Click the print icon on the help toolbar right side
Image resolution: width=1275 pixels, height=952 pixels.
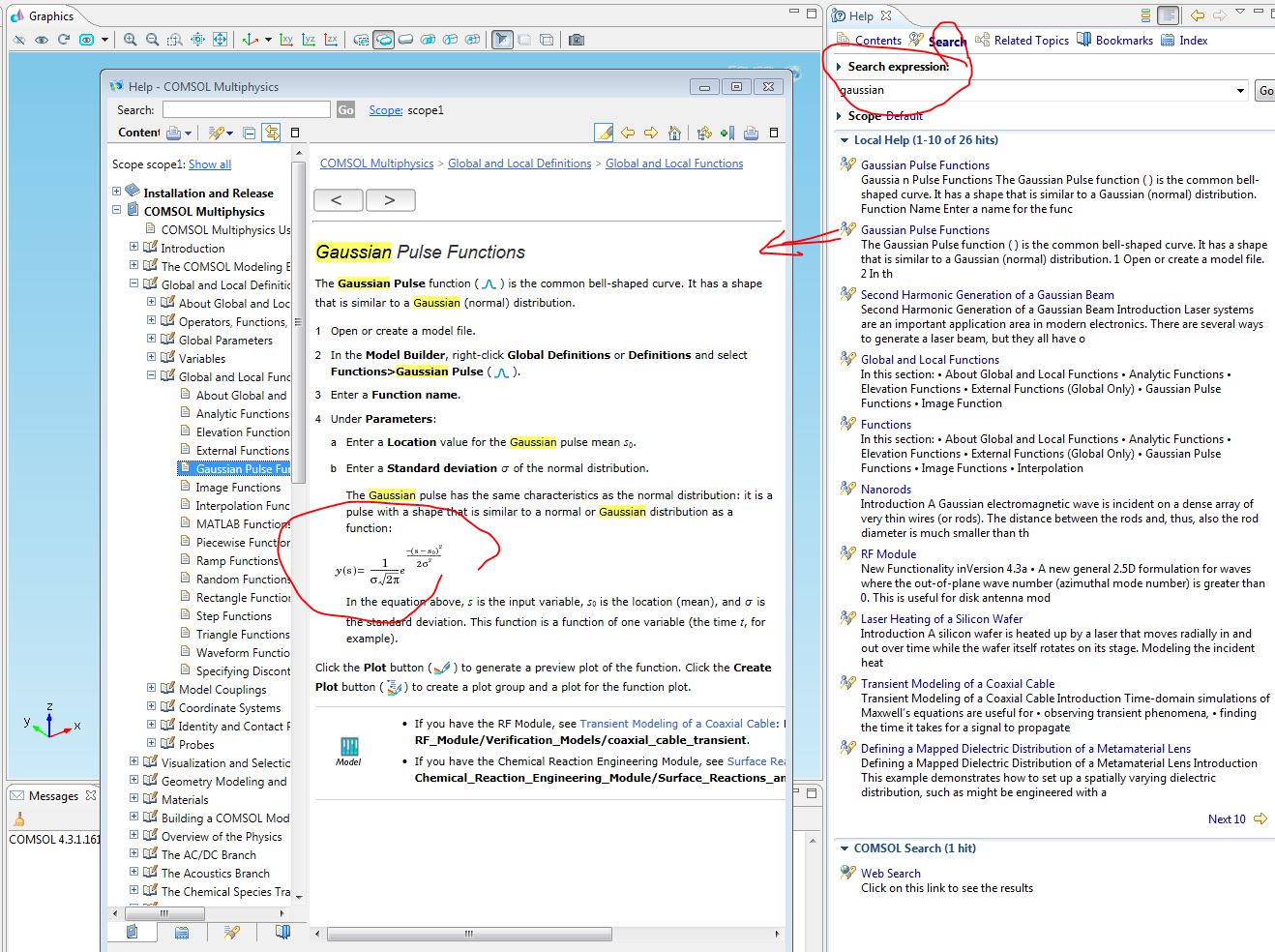pos(751,133)
